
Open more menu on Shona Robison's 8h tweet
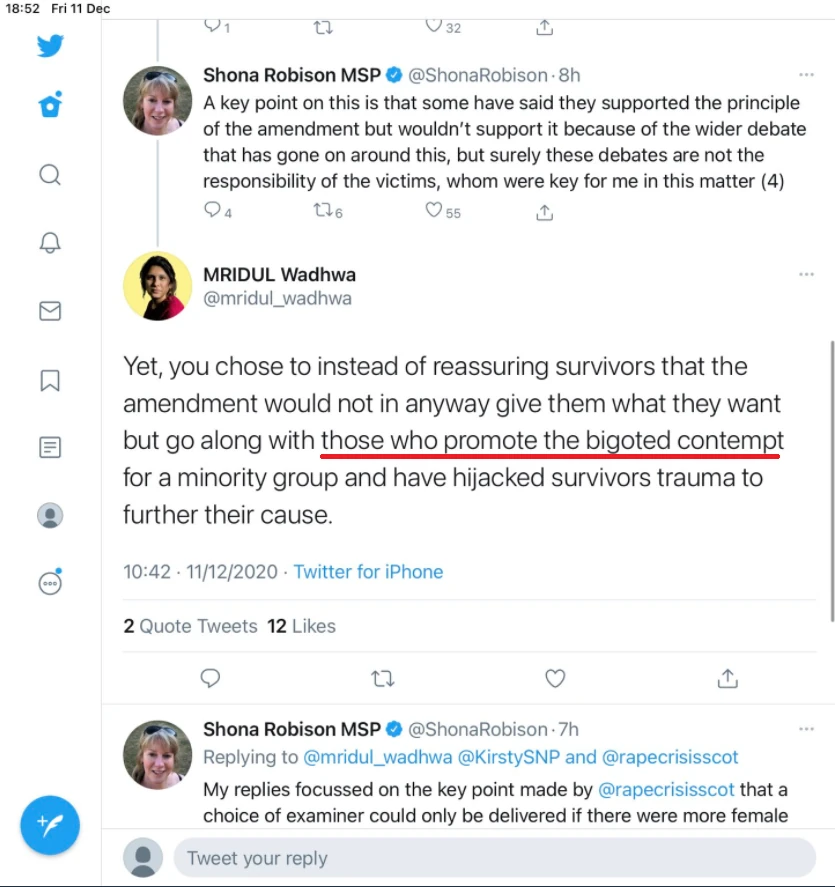[806, 75]
